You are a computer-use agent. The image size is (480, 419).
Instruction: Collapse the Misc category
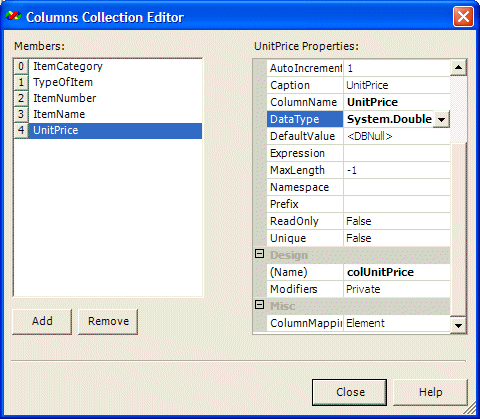point(259,305)
